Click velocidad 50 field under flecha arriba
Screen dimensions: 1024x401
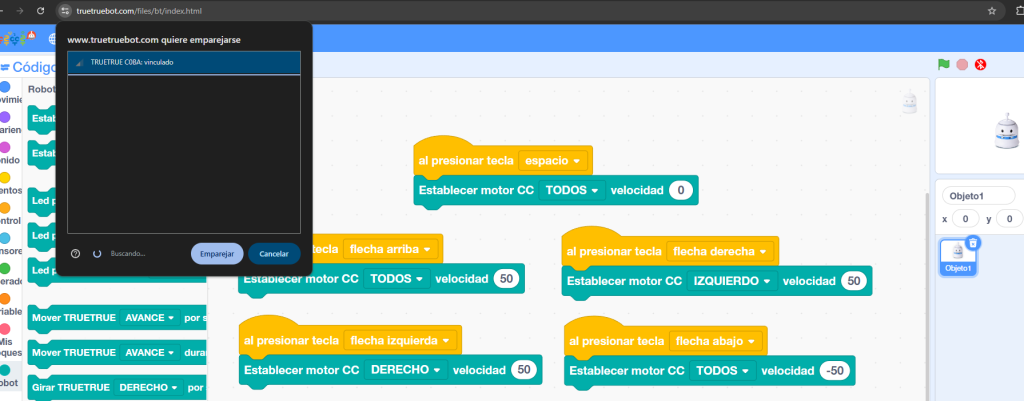506,278
